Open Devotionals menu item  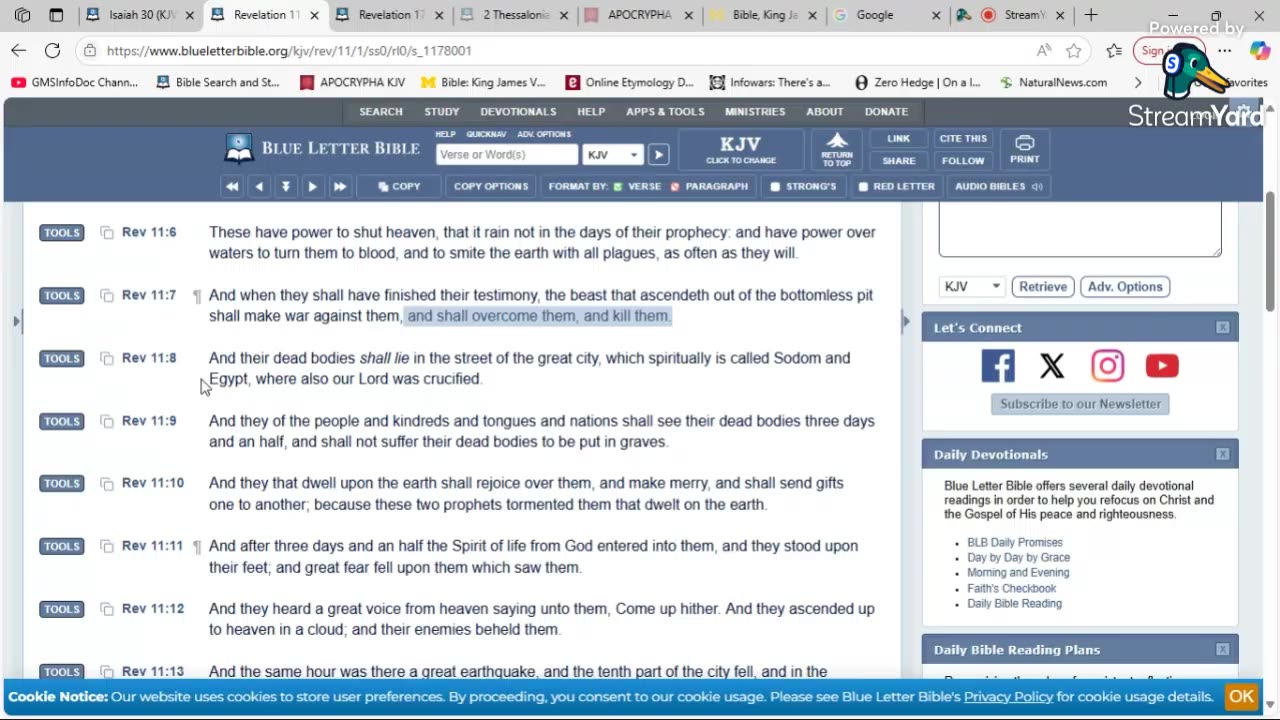(518, 112)
